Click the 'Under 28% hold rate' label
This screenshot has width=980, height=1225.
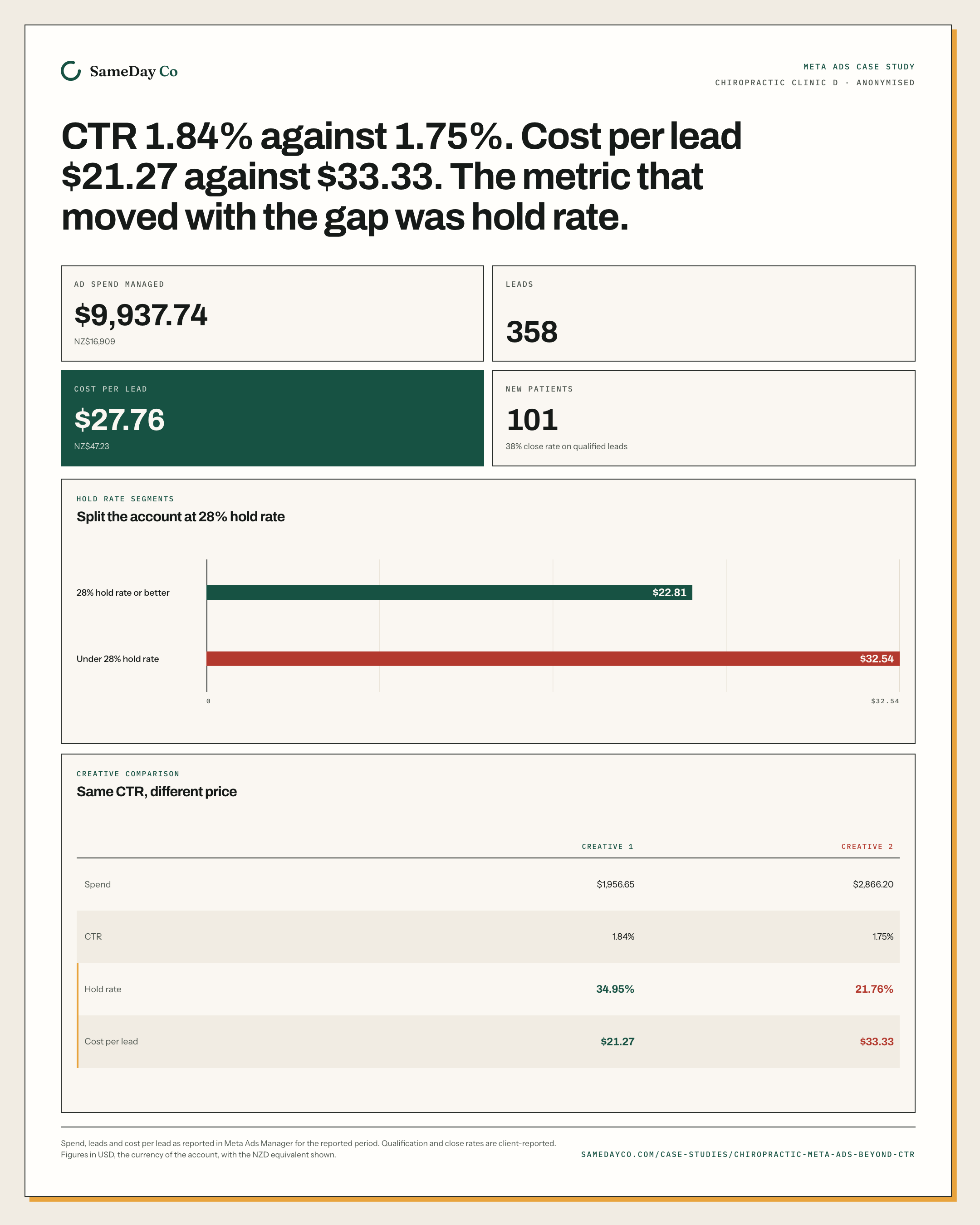coord(118,658)
